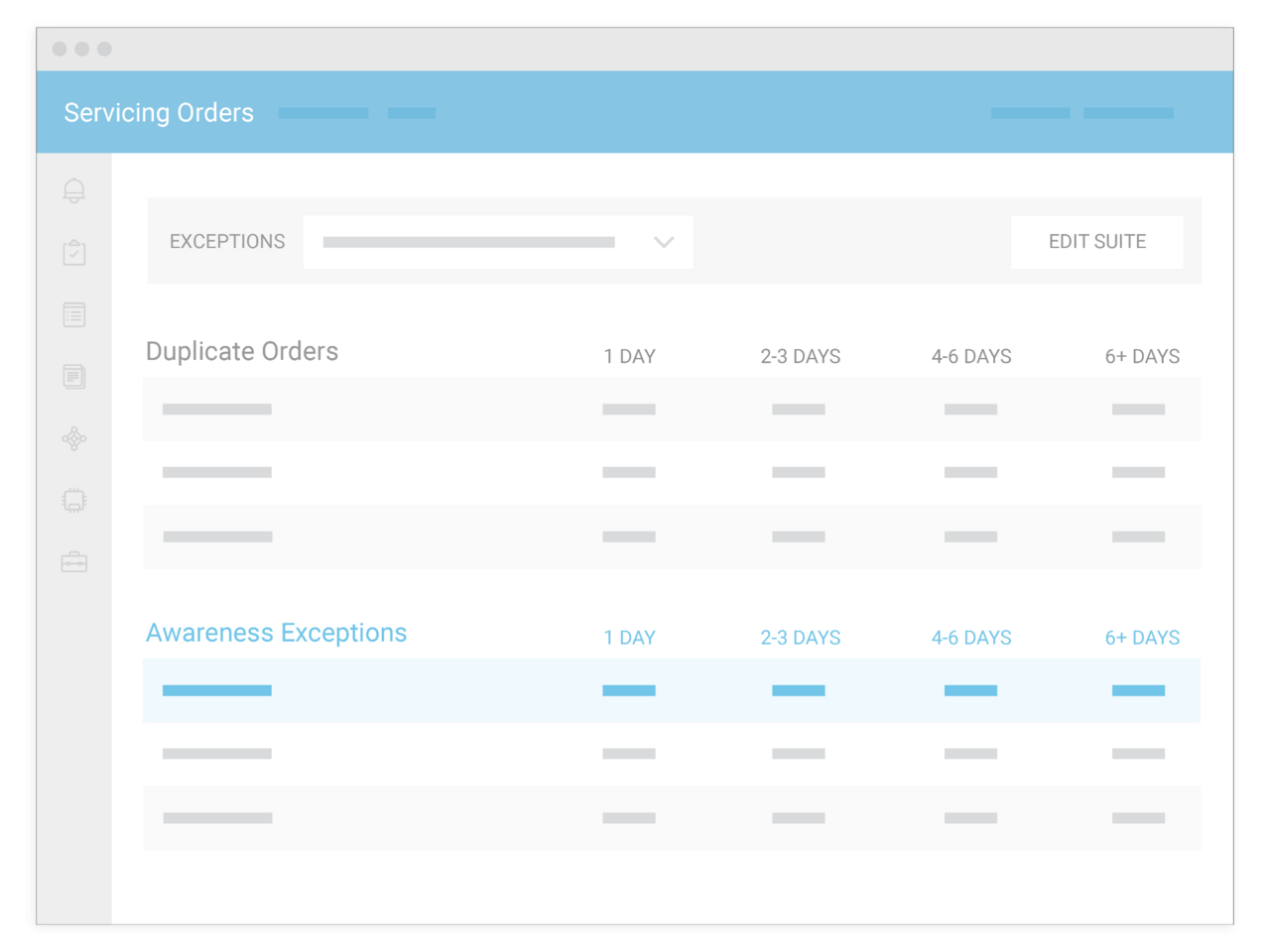Click the 6+ DAYS column under Duplicate Orders
The image size is (1270, 952).
tap(1142, 356)
